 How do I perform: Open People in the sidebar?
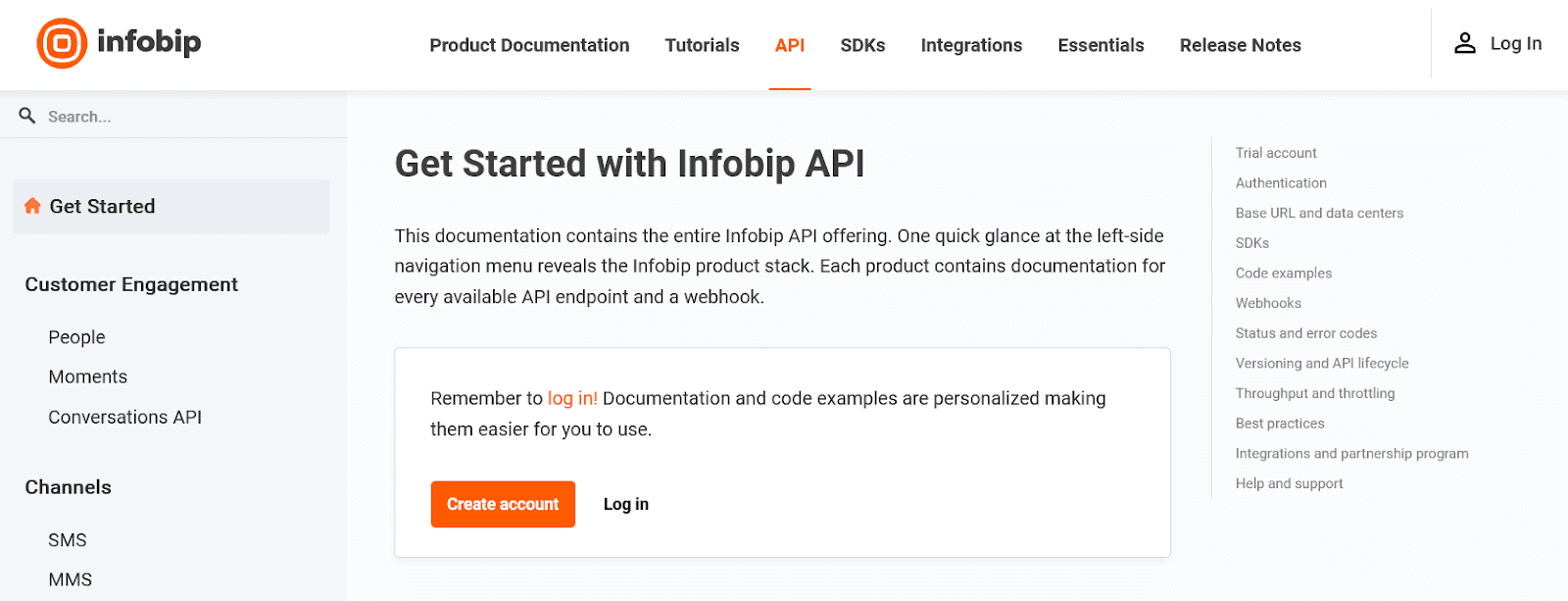pos(76,337)
